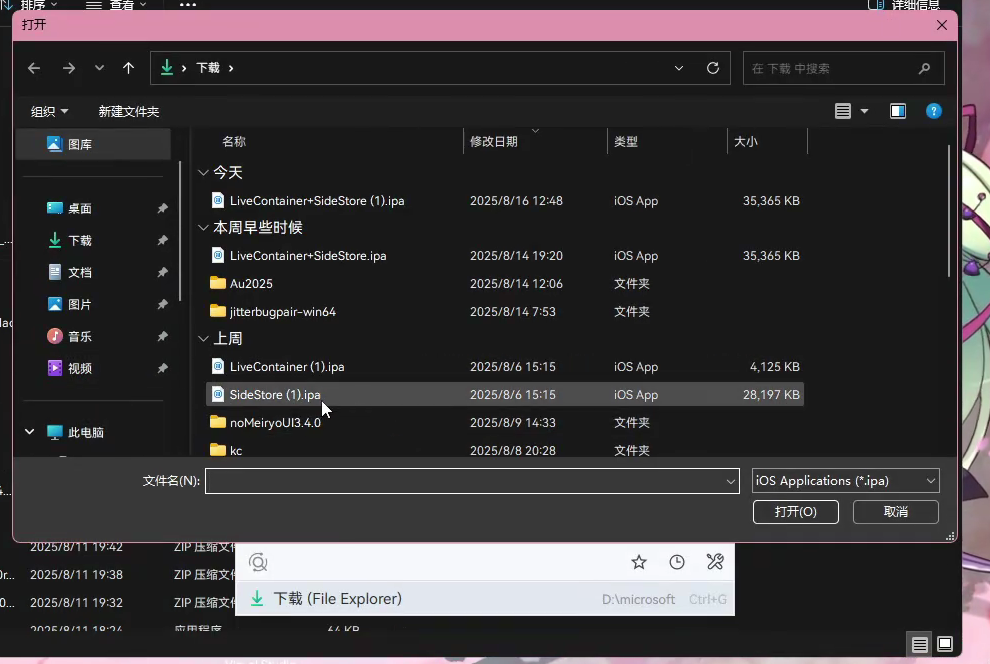This screenshot has width=990, height=664.
Task: Open the view layout dropdown arrow
Action: (x=865, y=111)
